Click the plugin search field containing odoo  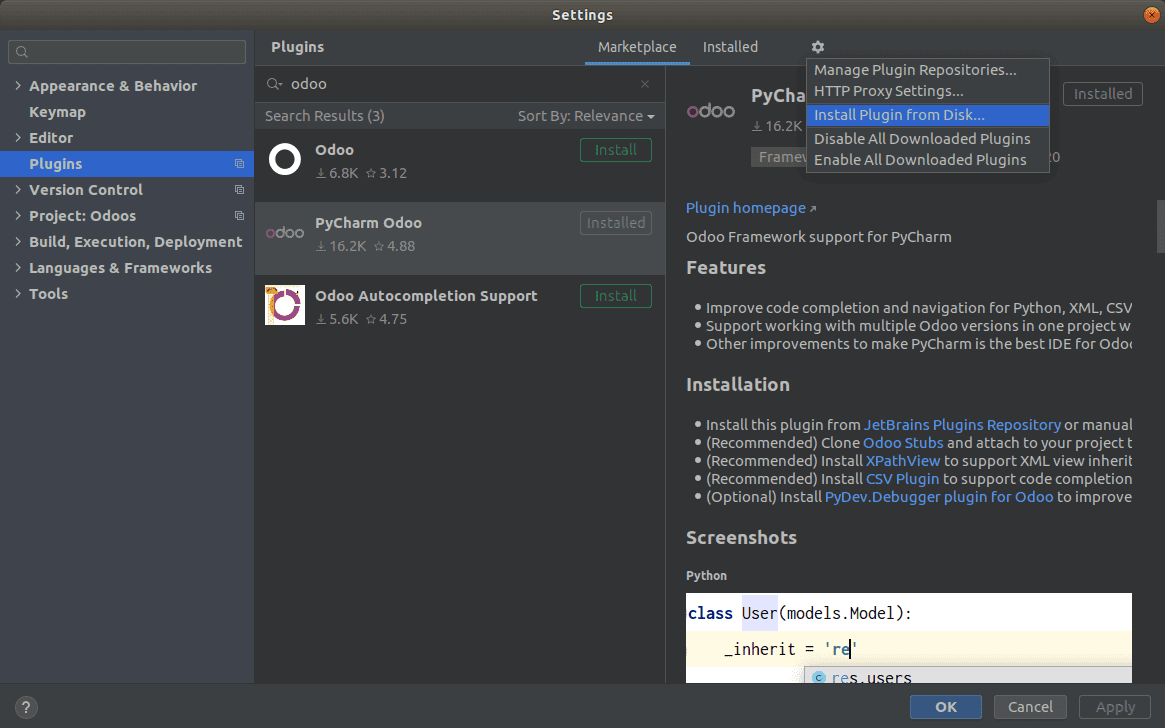461,84
